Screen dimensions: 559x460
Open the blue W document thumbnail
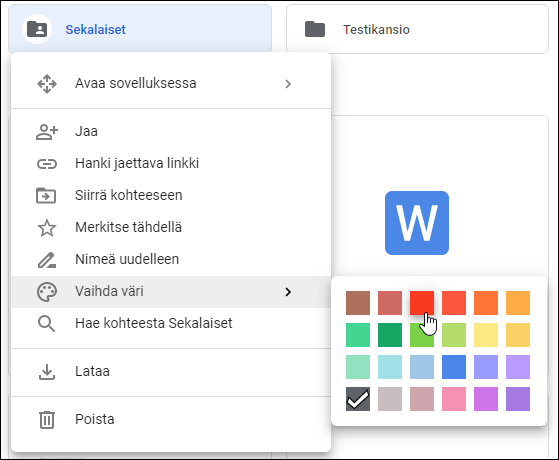[x=417, y=223]
